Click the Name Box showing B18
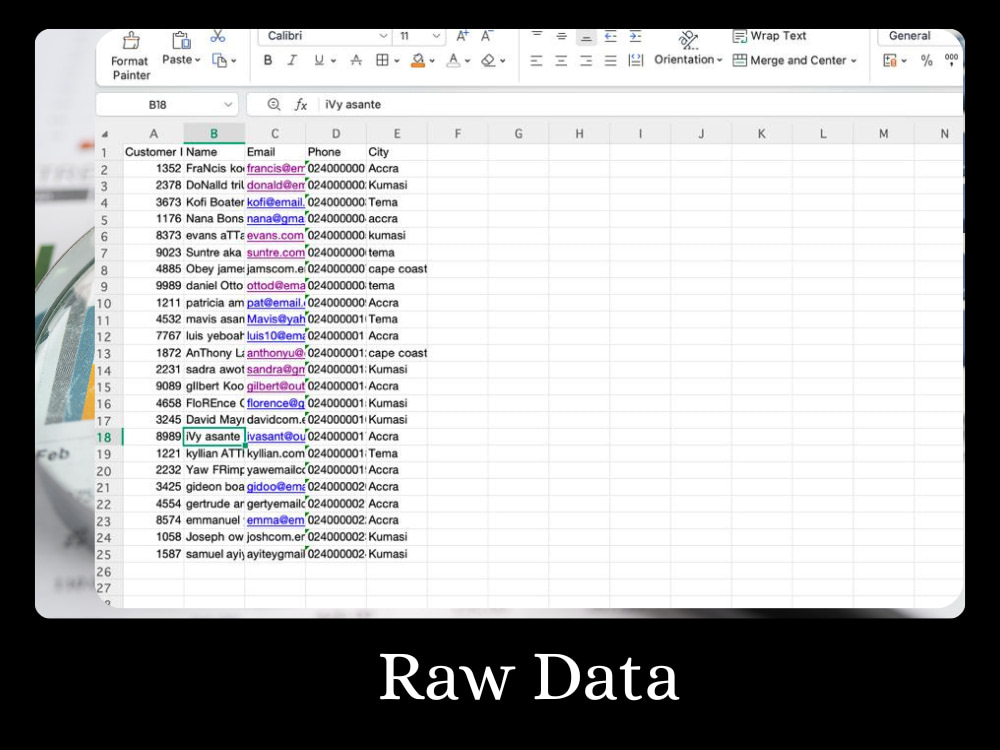1000x750 pixels. tap(167, 104)
